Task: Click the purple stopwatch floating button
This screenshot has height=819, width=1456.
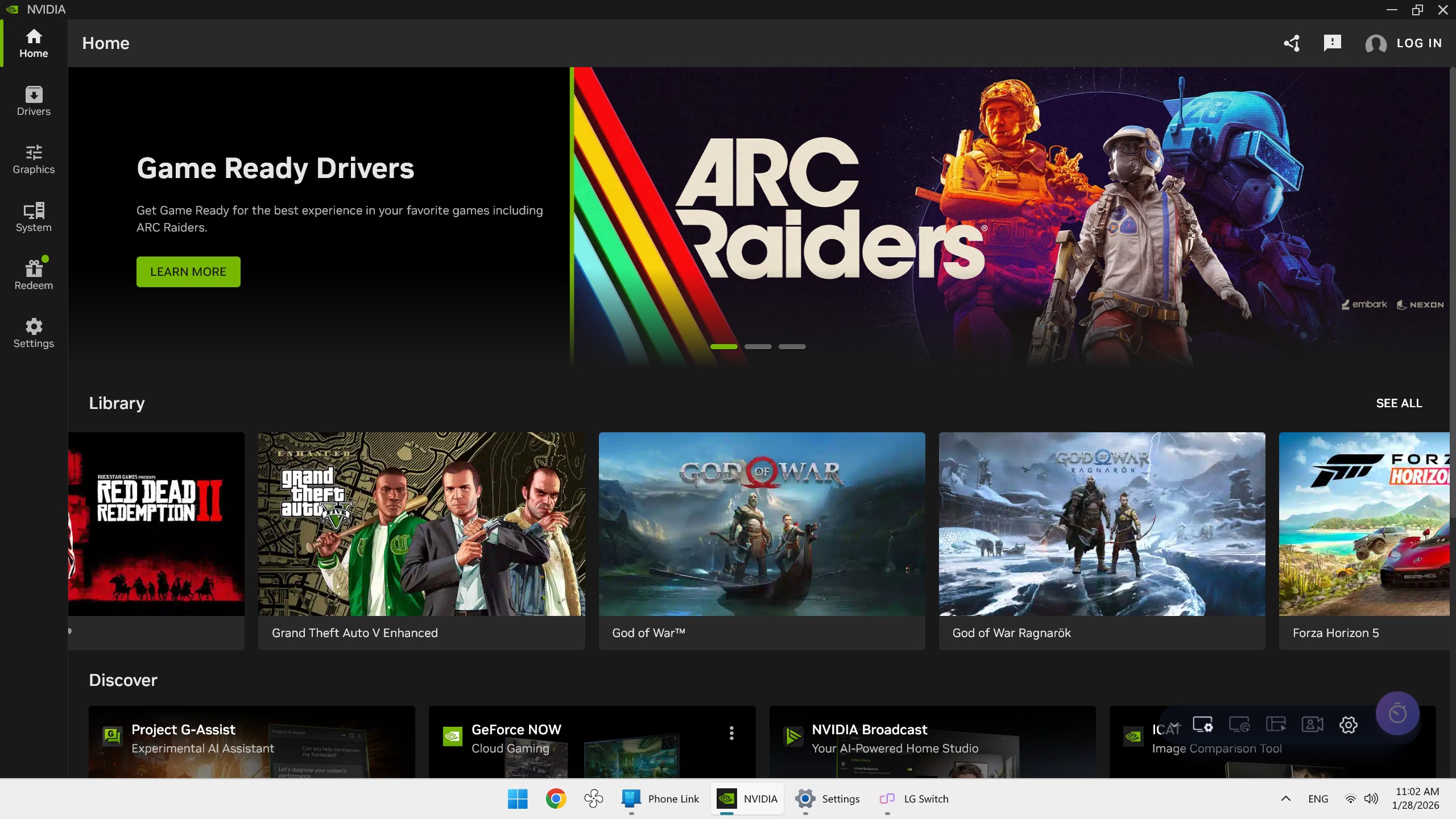Action: (x=1397, y=713)
